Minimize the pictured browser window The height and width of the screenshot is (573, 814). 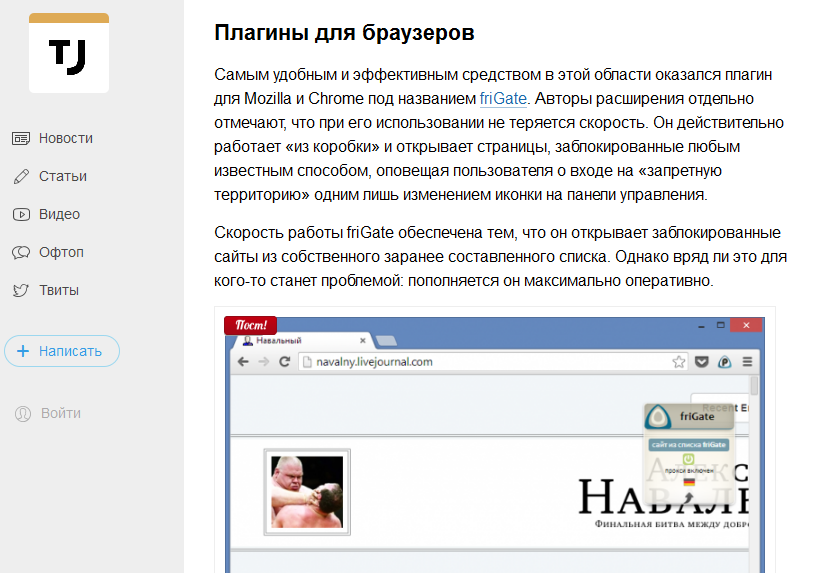(x=701, y=325)
